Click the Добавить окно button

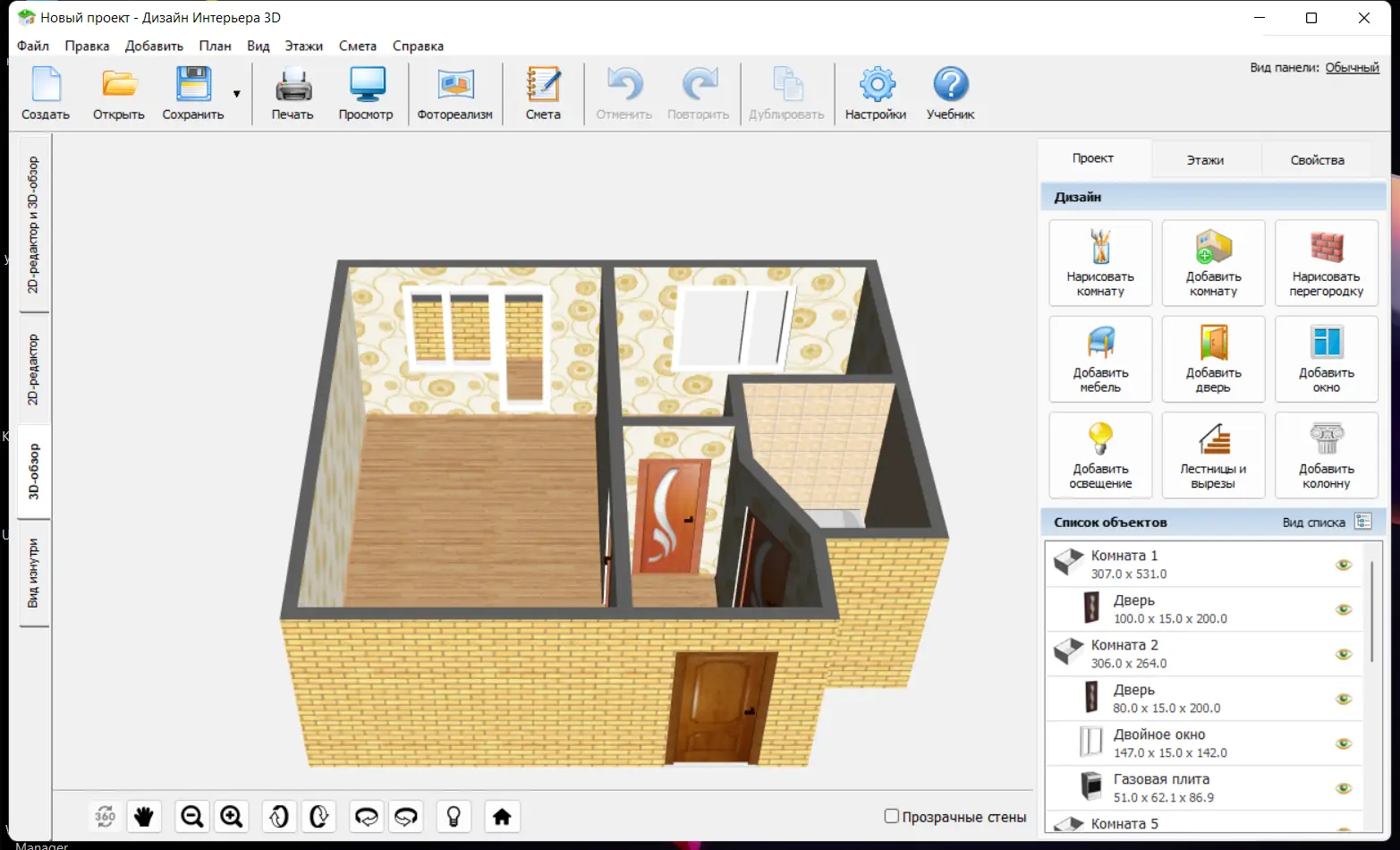1326,359
